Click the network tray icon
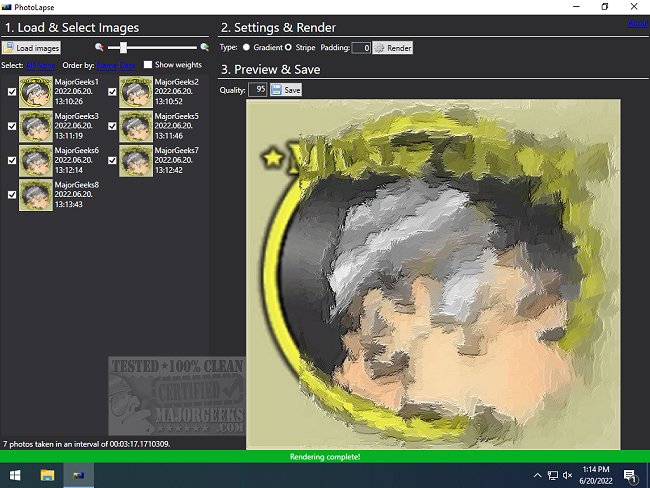Screen dimensions: 650x488 point(553,476)
